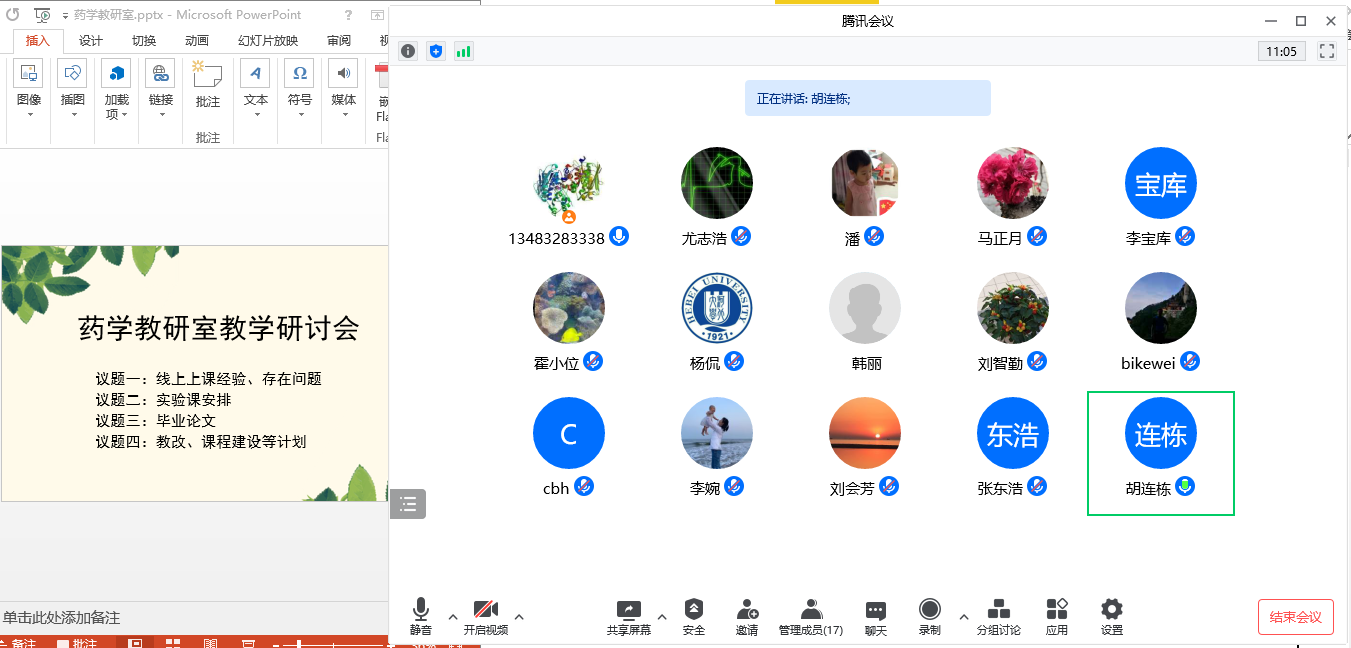Click the network signal strength icon
The height and width of the screenshot is (648, 1351).
(x=463, y=51)
